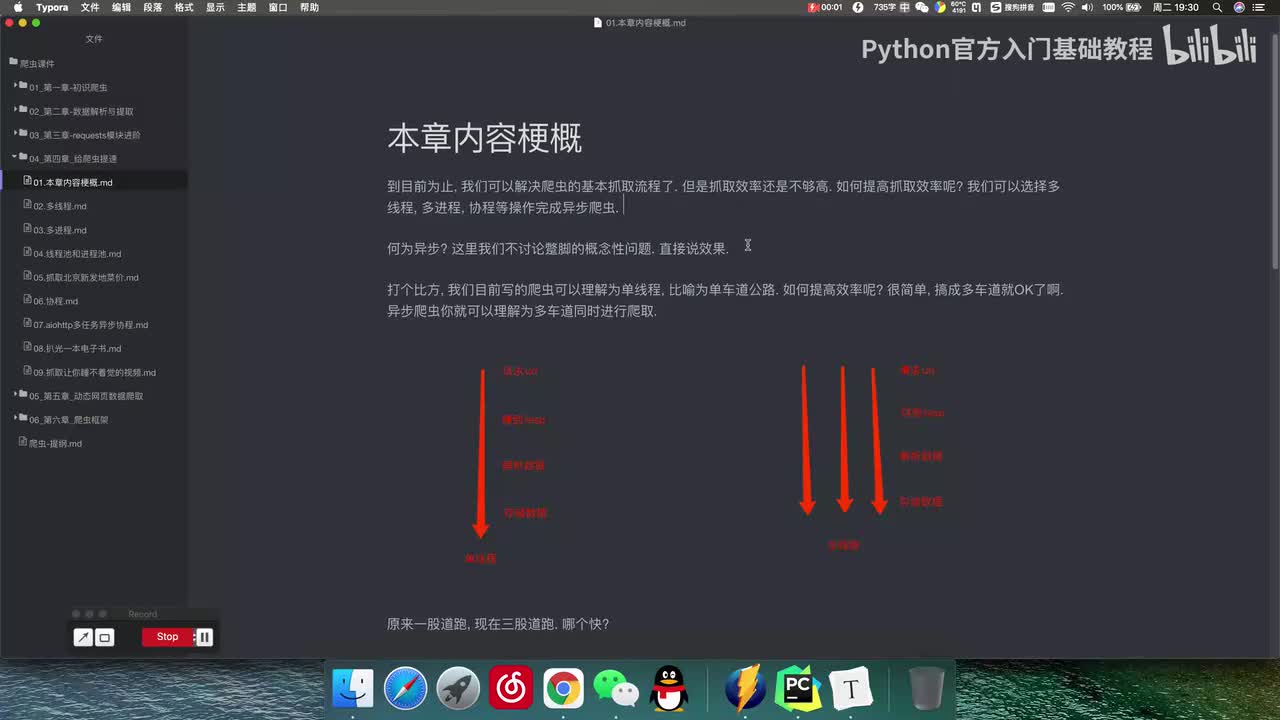The image size is (1280, 720).
Task: Open file 09.抓取让你睡不着觉的视频.md
Action: click(94, 372)
